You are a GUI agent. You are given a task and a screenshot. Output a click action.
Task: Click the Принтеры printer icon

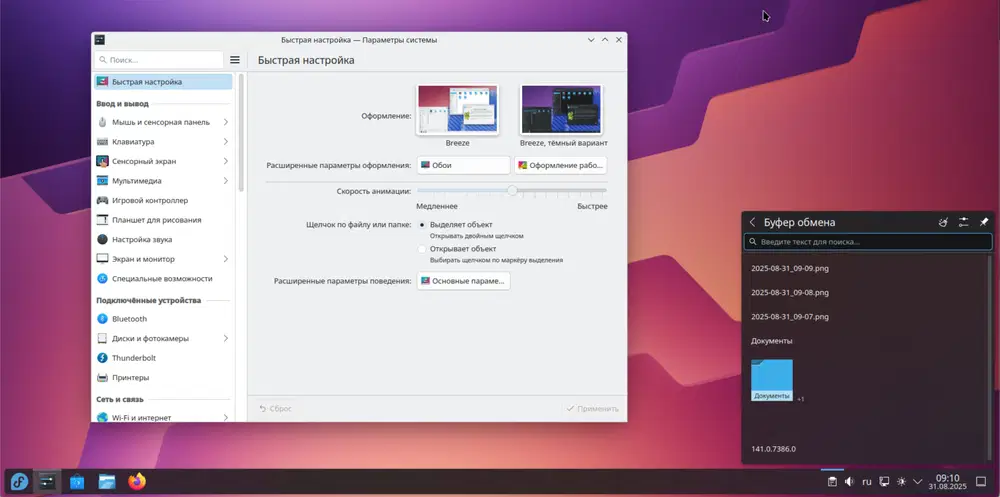102,378
